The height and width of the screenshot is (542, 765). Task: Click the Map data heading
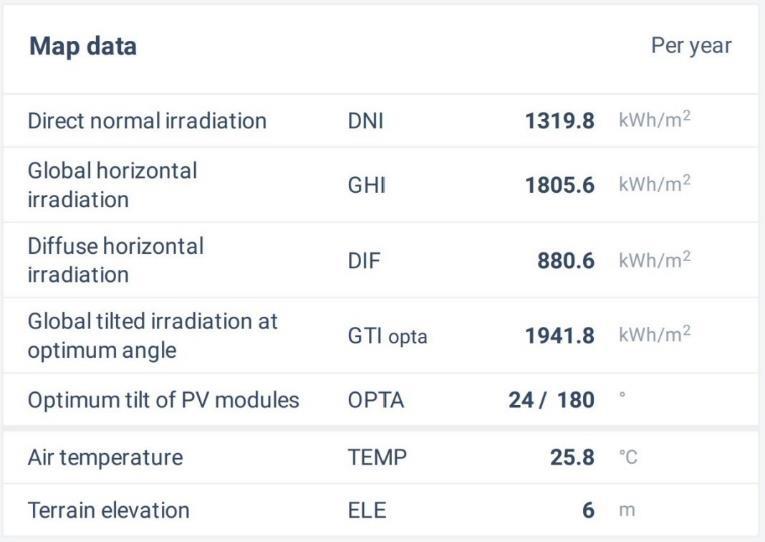pos(83,46)
